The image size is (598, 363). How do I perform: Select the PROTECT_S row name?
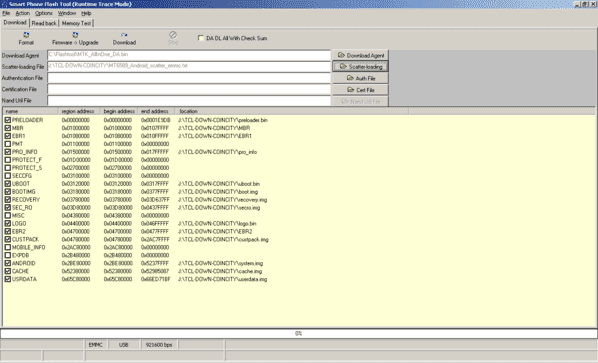tap(27, 168)
